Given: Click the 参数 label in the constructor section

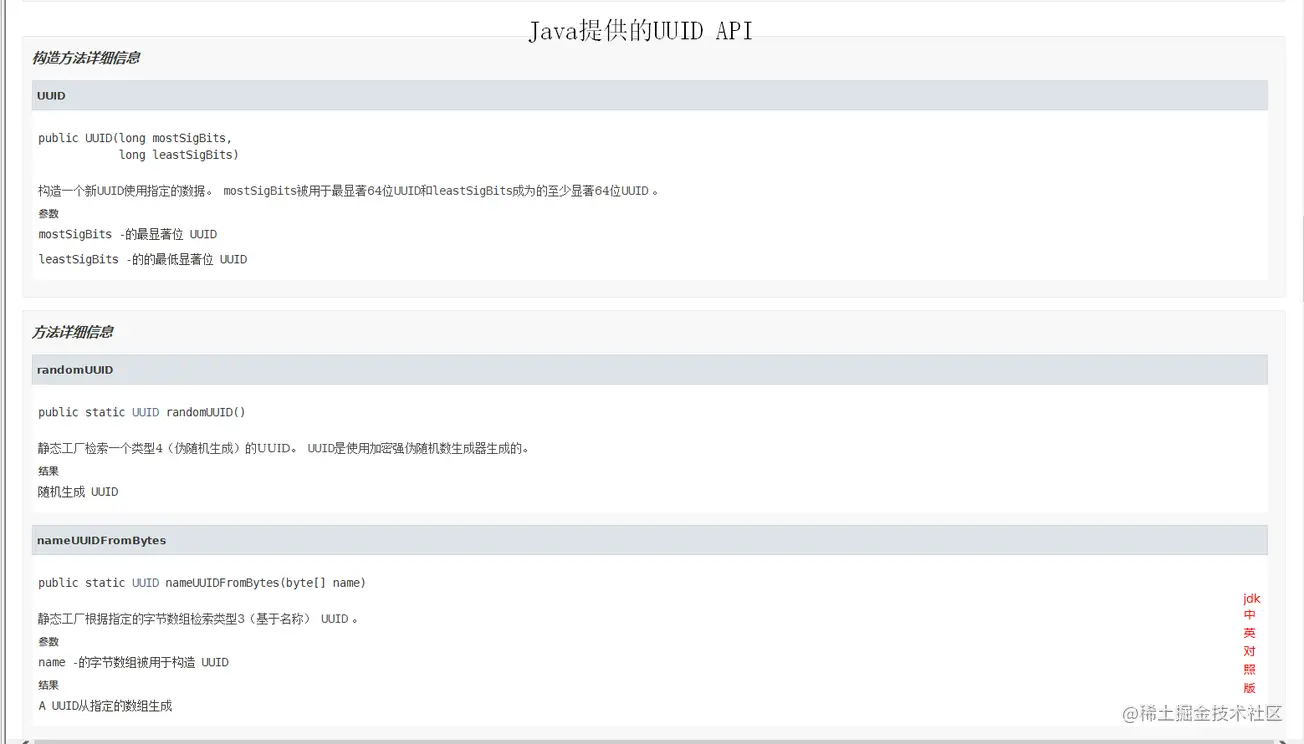Looking at the screenshot, I should [48, 213].
